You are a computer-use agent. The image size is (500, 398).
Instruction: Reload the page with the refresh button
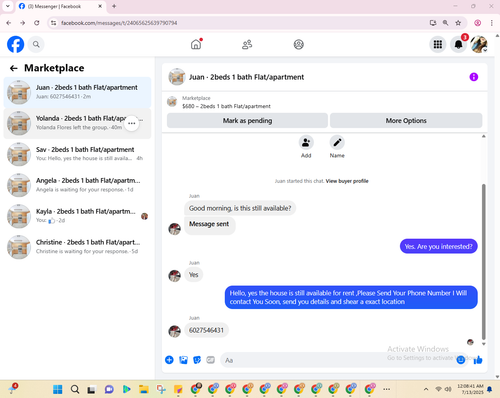pos(37,23)
